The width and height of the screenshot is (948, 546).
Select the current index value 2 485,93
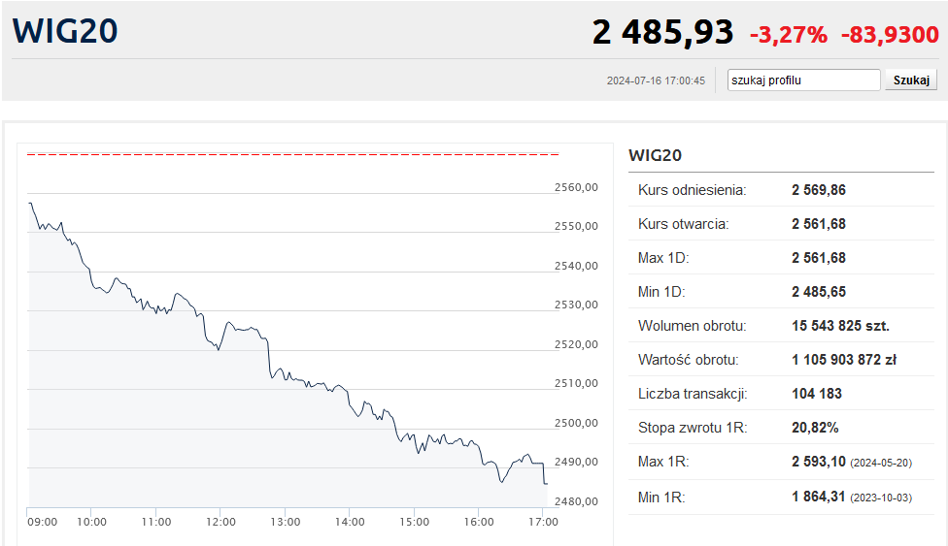663,33
